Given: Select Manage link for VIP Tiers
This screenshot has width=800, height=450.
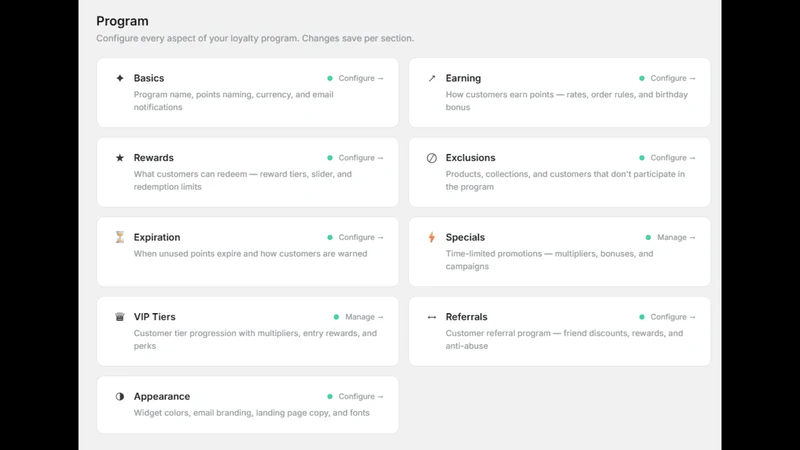Looking at the screenshot, I should click(364, 317).
